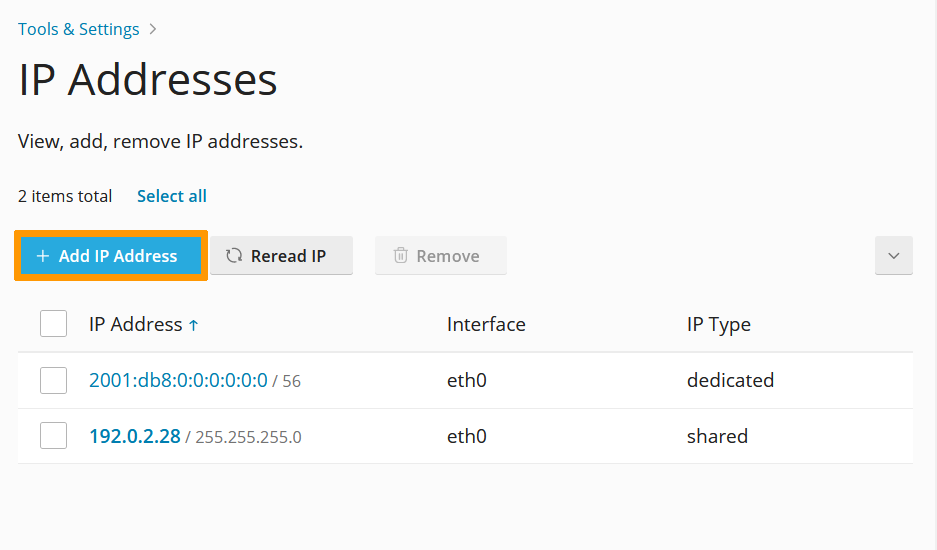Click the trash can icon on Remove
This screenshot has height=550, width=937.
[x=400, y=256]
